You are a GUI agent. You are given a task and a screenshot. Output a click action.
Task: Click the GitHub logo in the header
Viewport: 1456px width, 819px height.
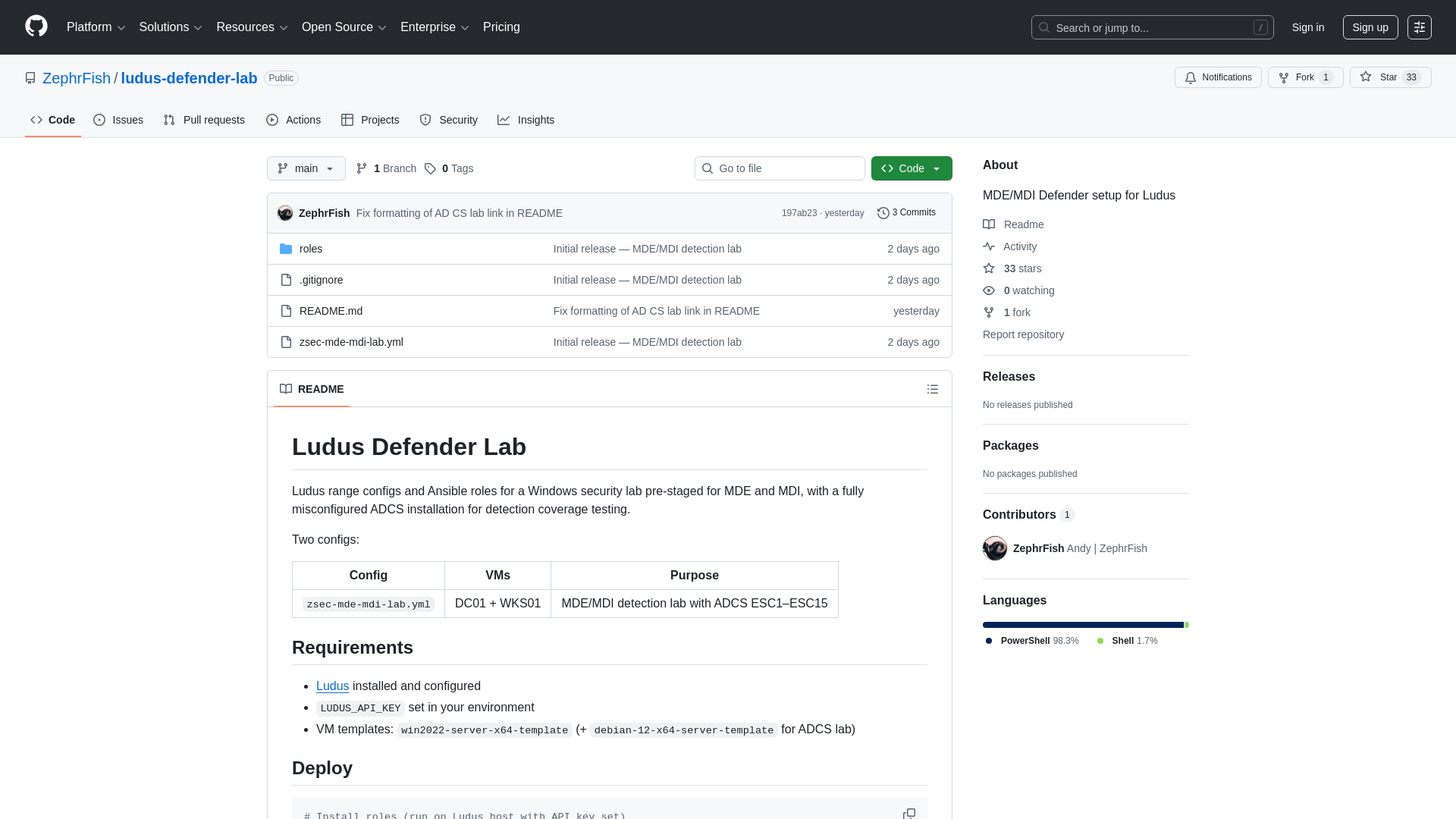pyautogui.click(x=36, y=27)
